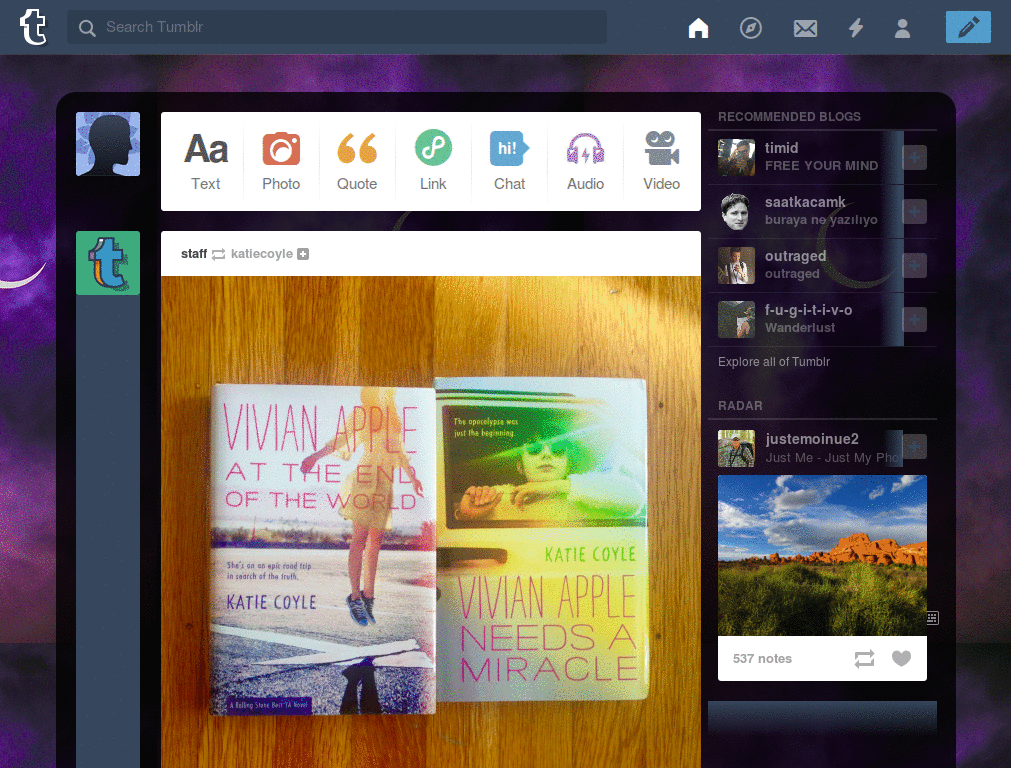This screenshot has height=768, width=1024.
Task: Click the justemoinue2 avatar thumbnail
Action: (x=736, y=448)
